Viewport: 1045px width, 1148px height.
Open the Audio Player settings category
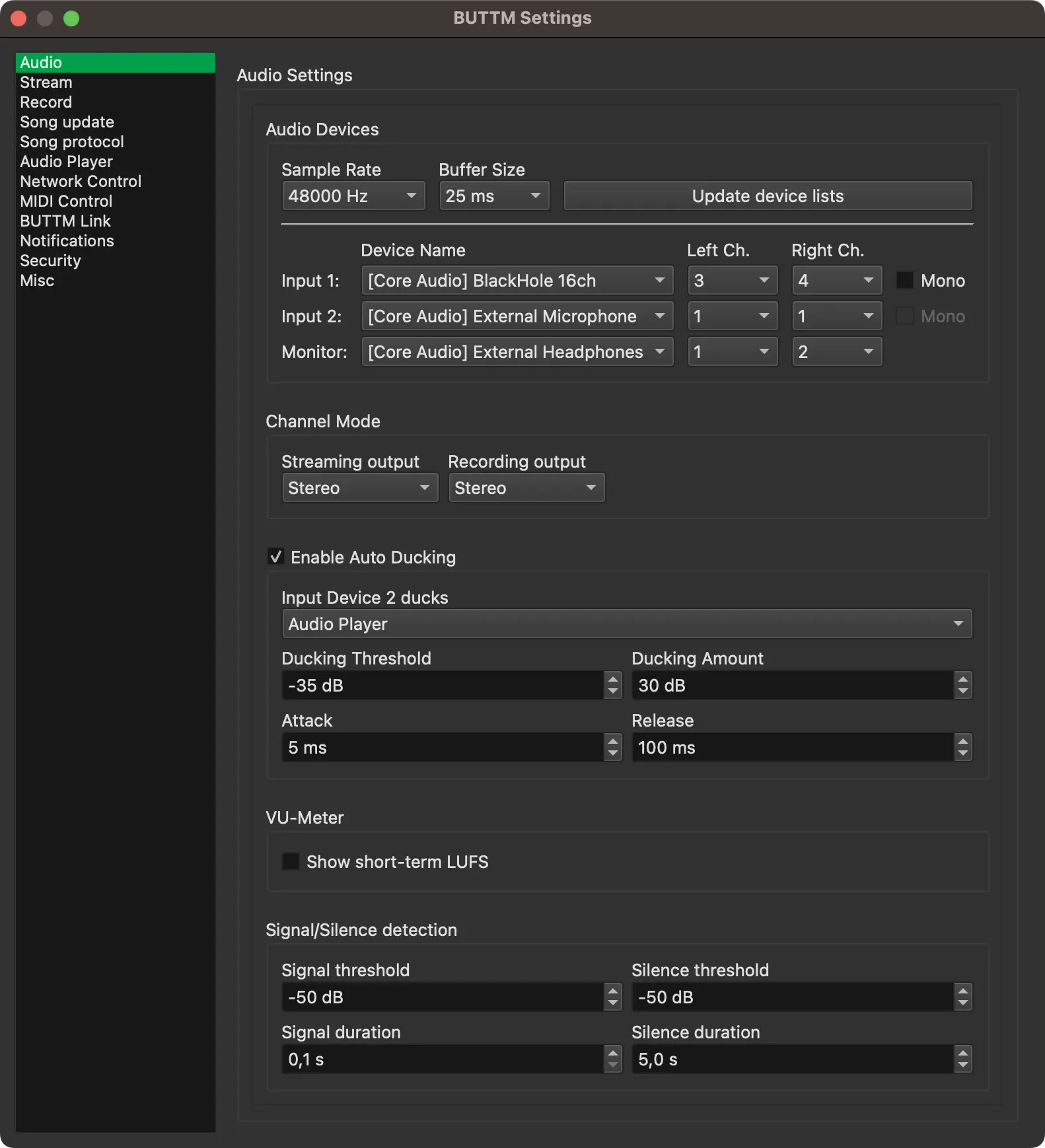115,161
